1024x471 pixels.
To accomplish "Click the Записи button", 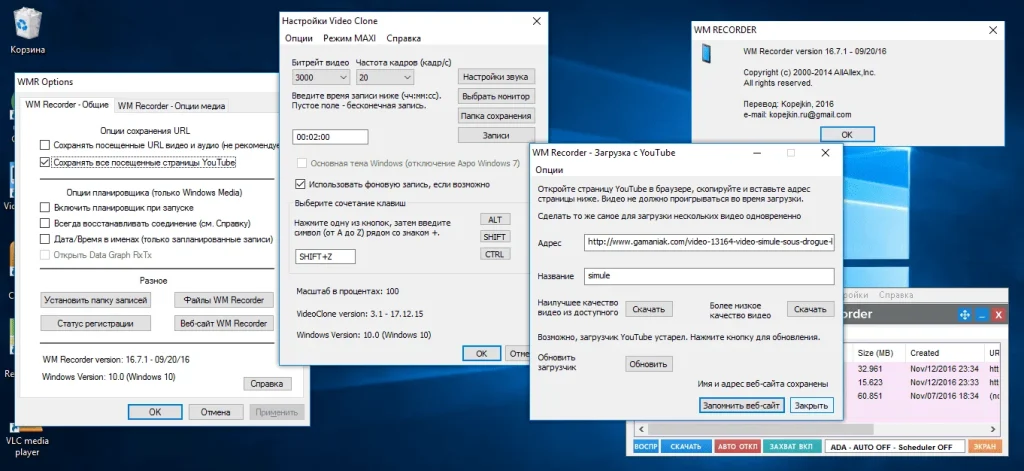I will [496, 135].
